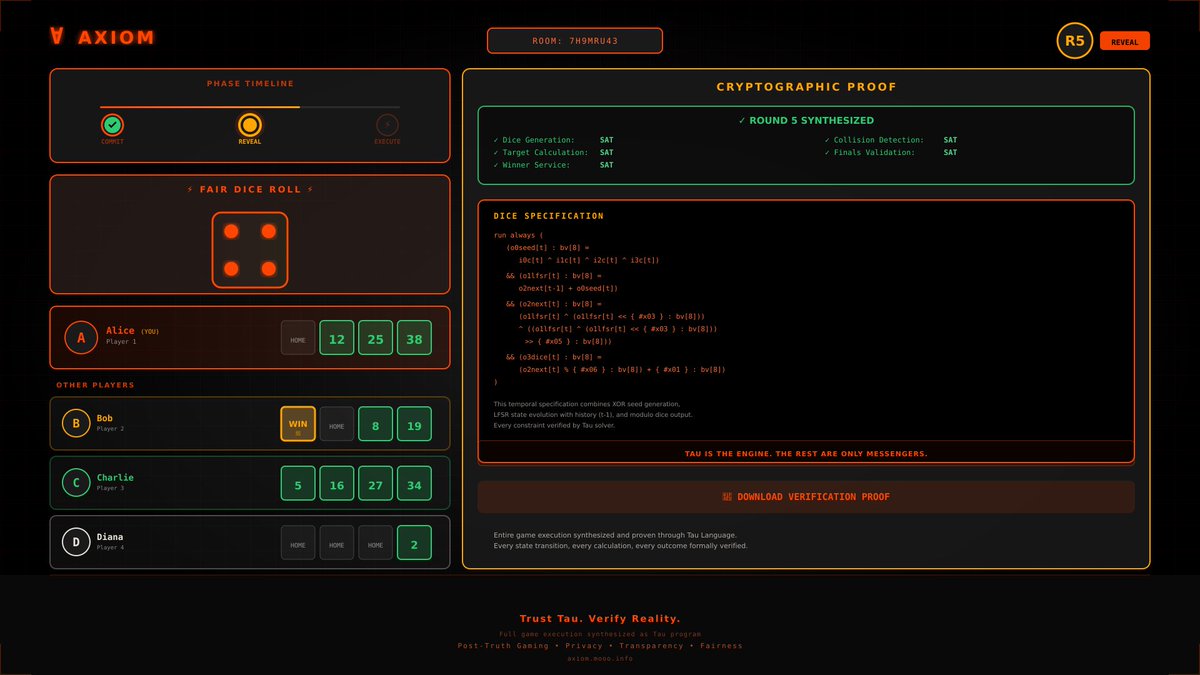Collapse the Phase Timeline panel
The width and height of the screenshot is (1200, 675).
tap(248, 83)
